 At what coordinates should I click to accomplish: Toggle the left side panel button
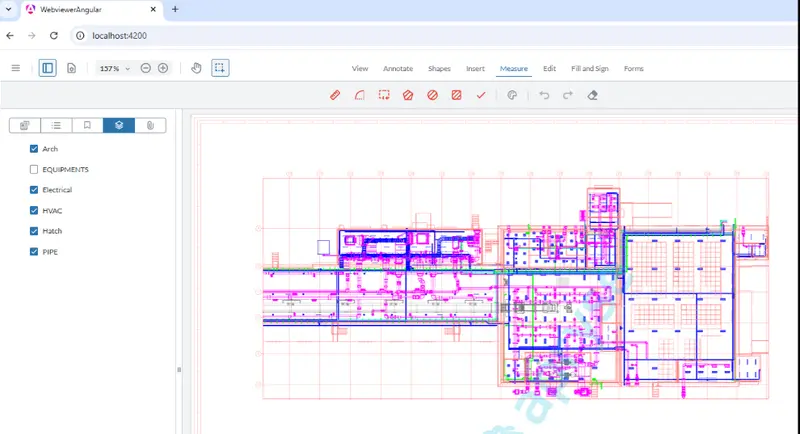47,68
